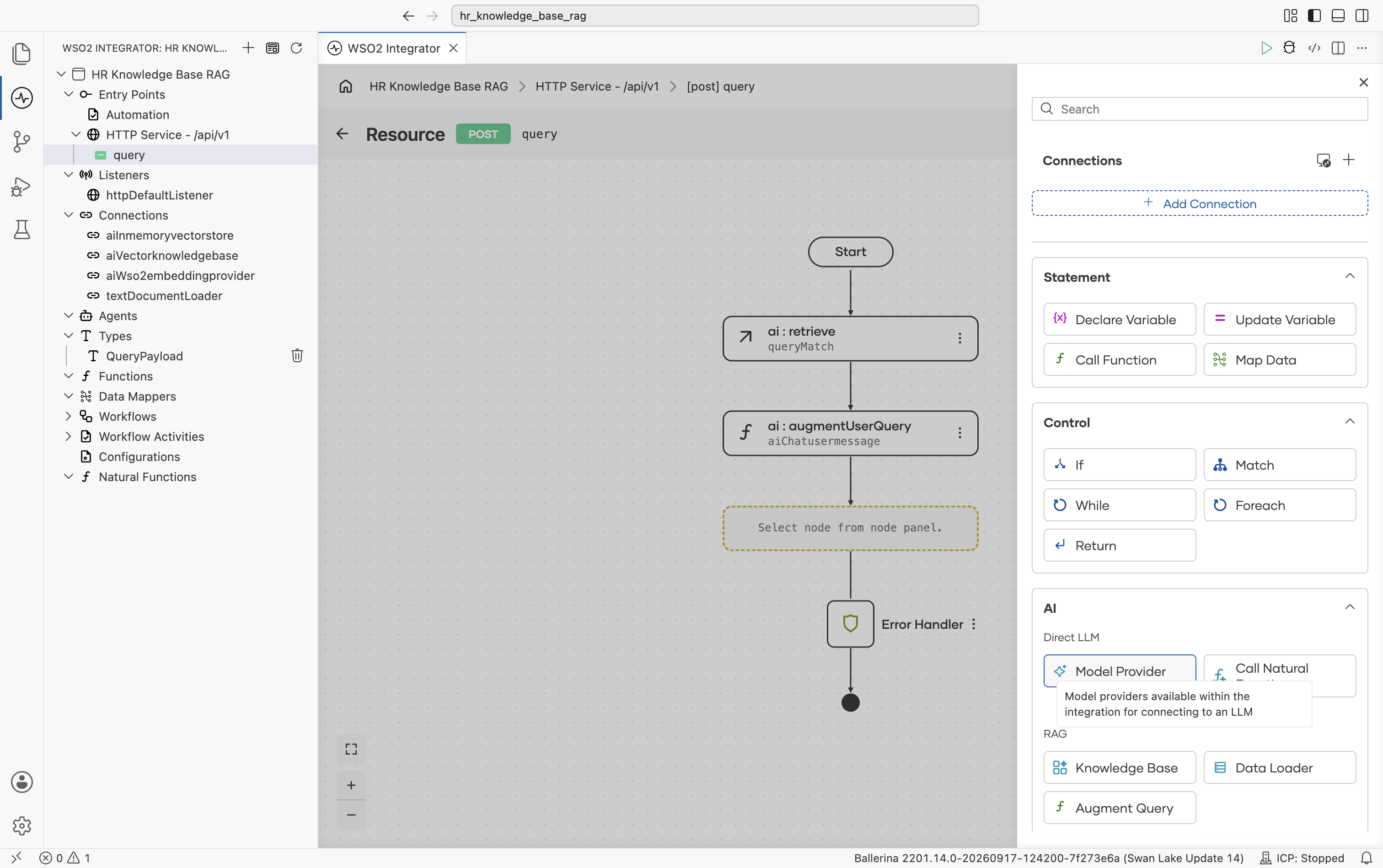Toggle bottom panel visibility

coord(1338,16)
